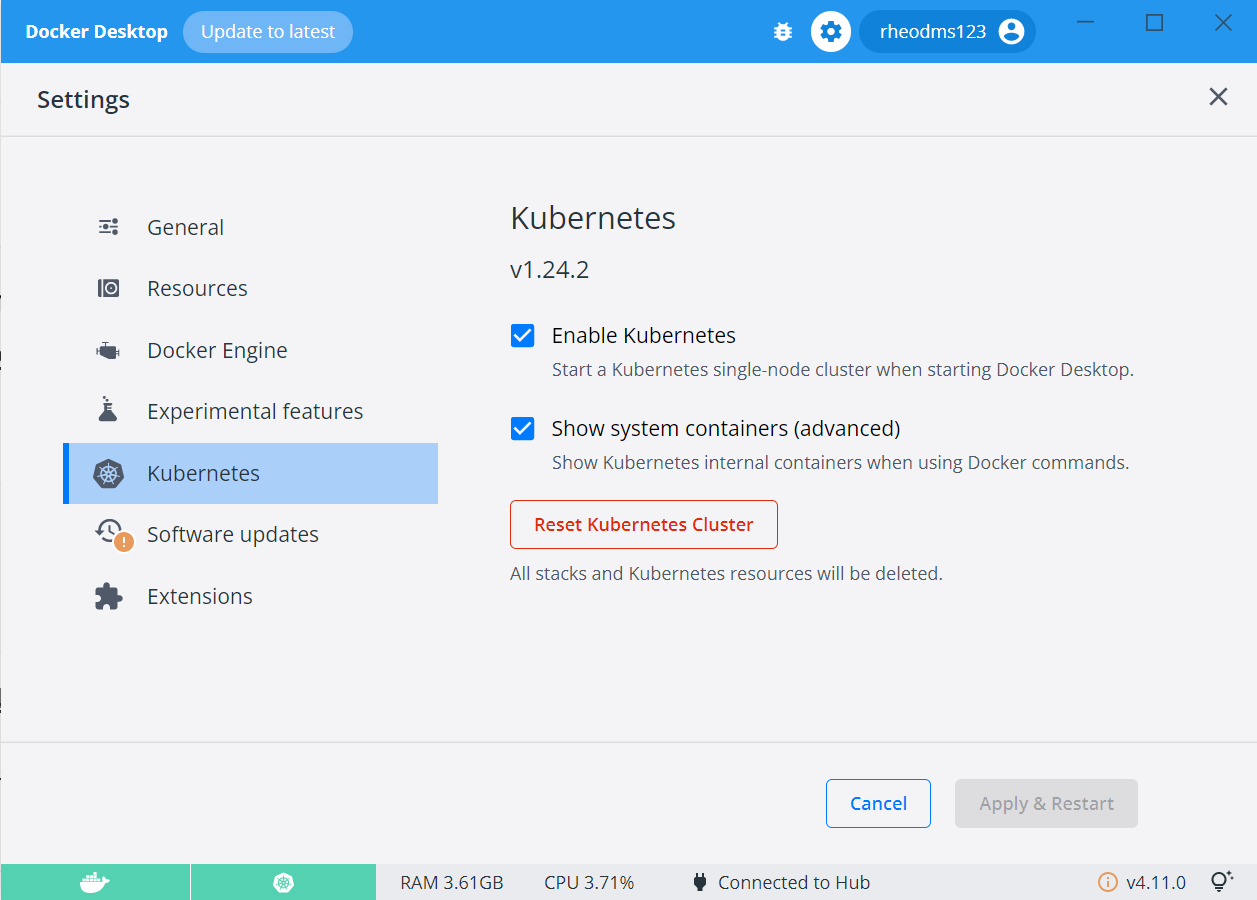
Task: Click the Kubernetes wheel icon in sidebar
Action: pyautogui.click(x=108, y=474)
